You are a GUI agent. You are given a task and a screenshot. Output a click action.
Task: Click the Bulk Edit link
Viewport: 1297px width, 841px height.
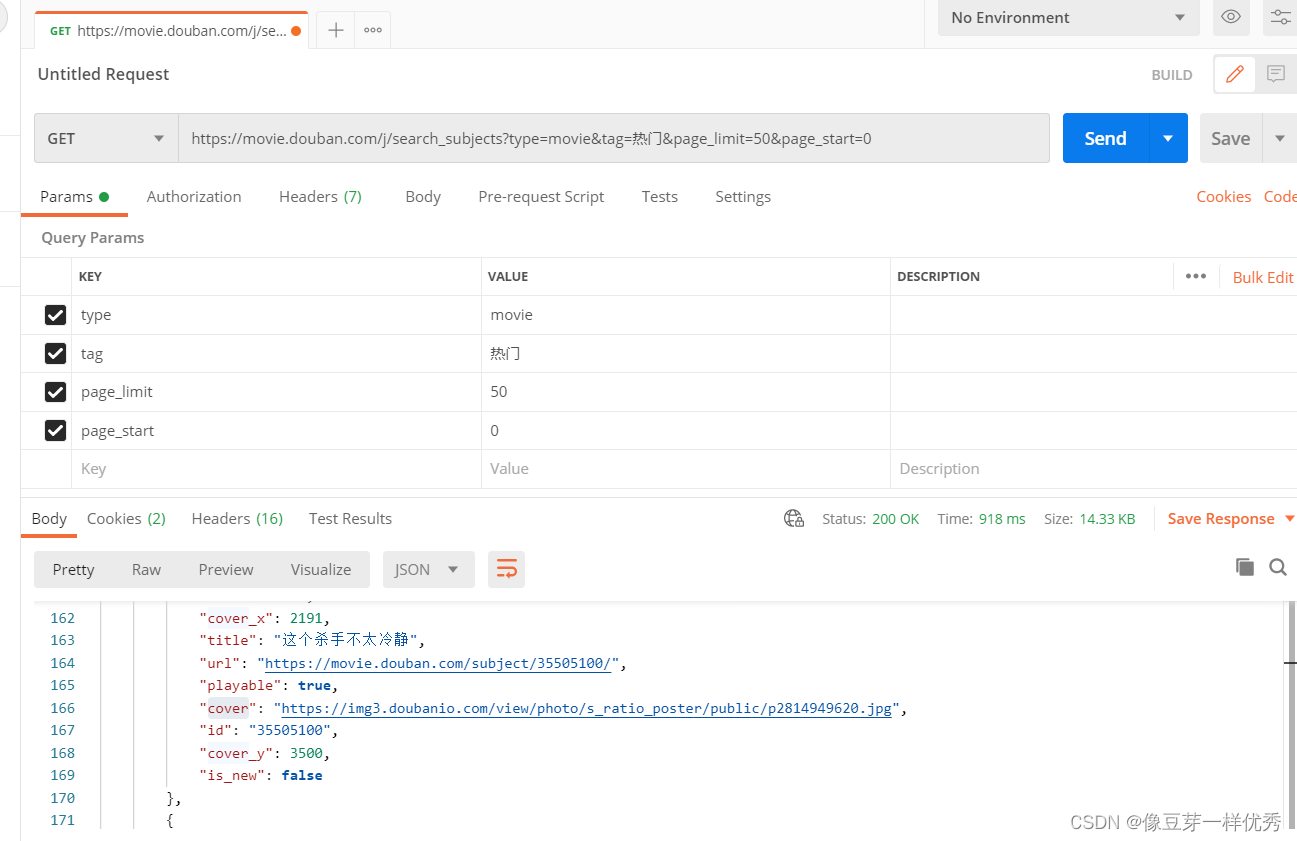point(1263,277)
